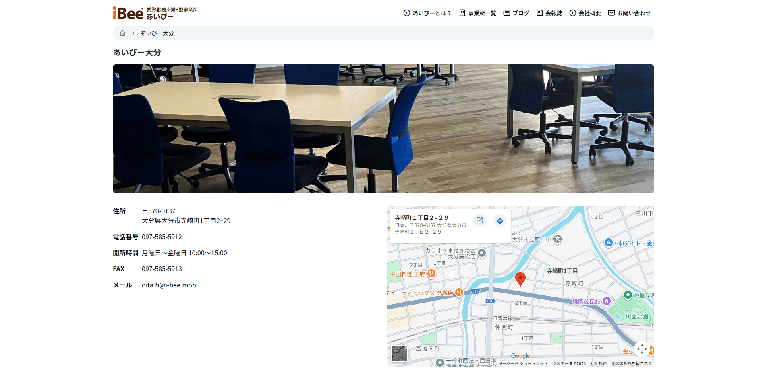Click the あいびー大分 breadcrumb entry
This screenshot has width=767, height=375.
[157, 33]
